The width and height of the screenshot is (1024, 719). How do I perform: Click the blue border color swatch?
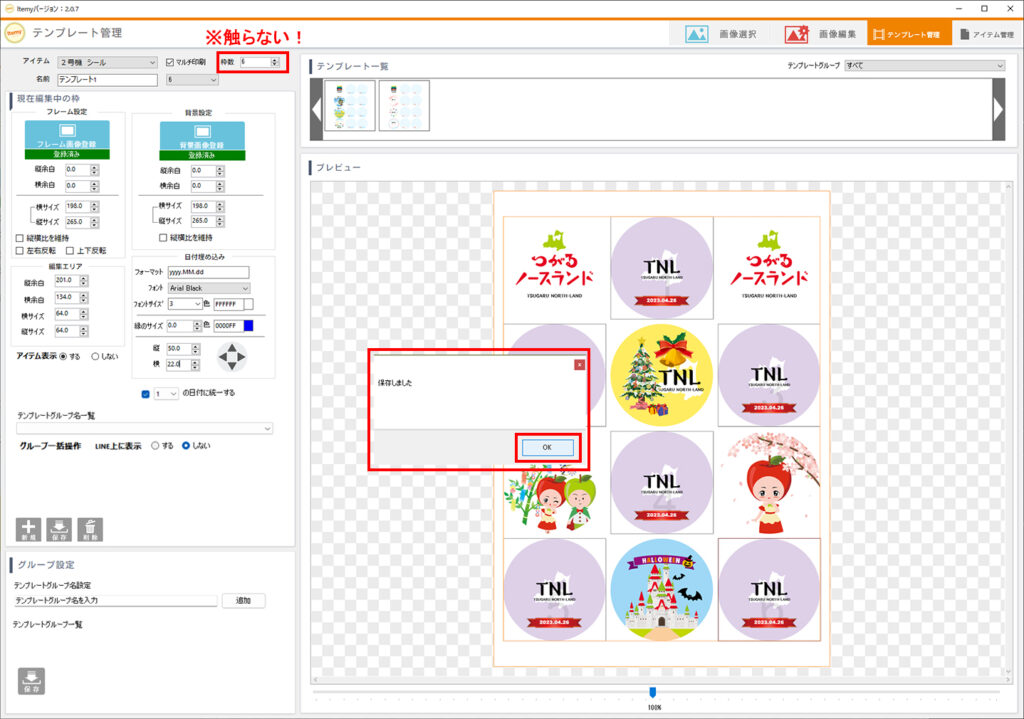tap(248, 325)
